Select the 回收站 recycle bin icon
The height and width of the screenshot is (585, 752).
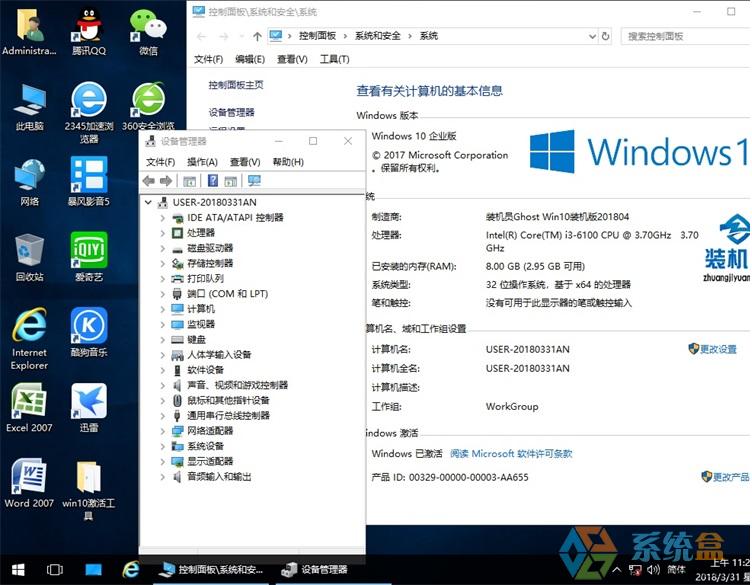tap(29, 255)
